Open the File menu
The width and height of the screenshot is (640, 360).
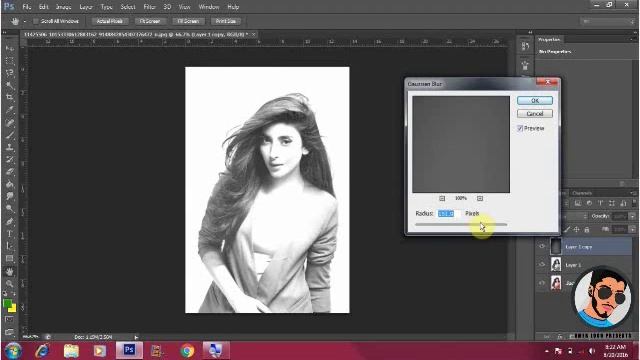(x=27, y=7)
